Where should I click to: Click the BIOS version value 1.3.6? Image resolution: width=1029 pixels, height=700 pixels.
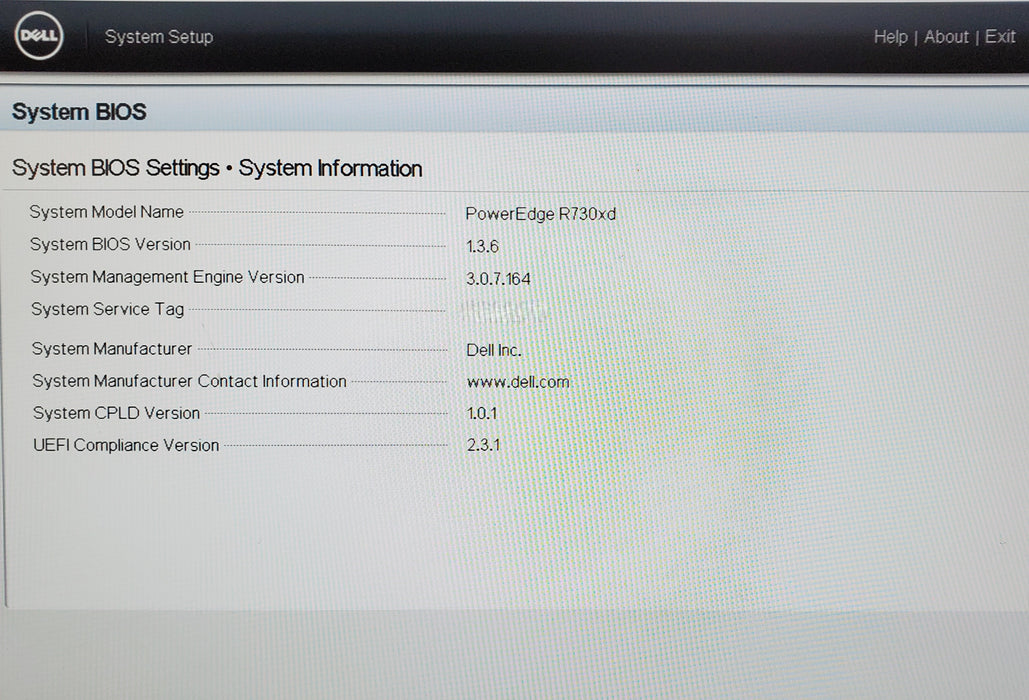click(x=482, y=246)
